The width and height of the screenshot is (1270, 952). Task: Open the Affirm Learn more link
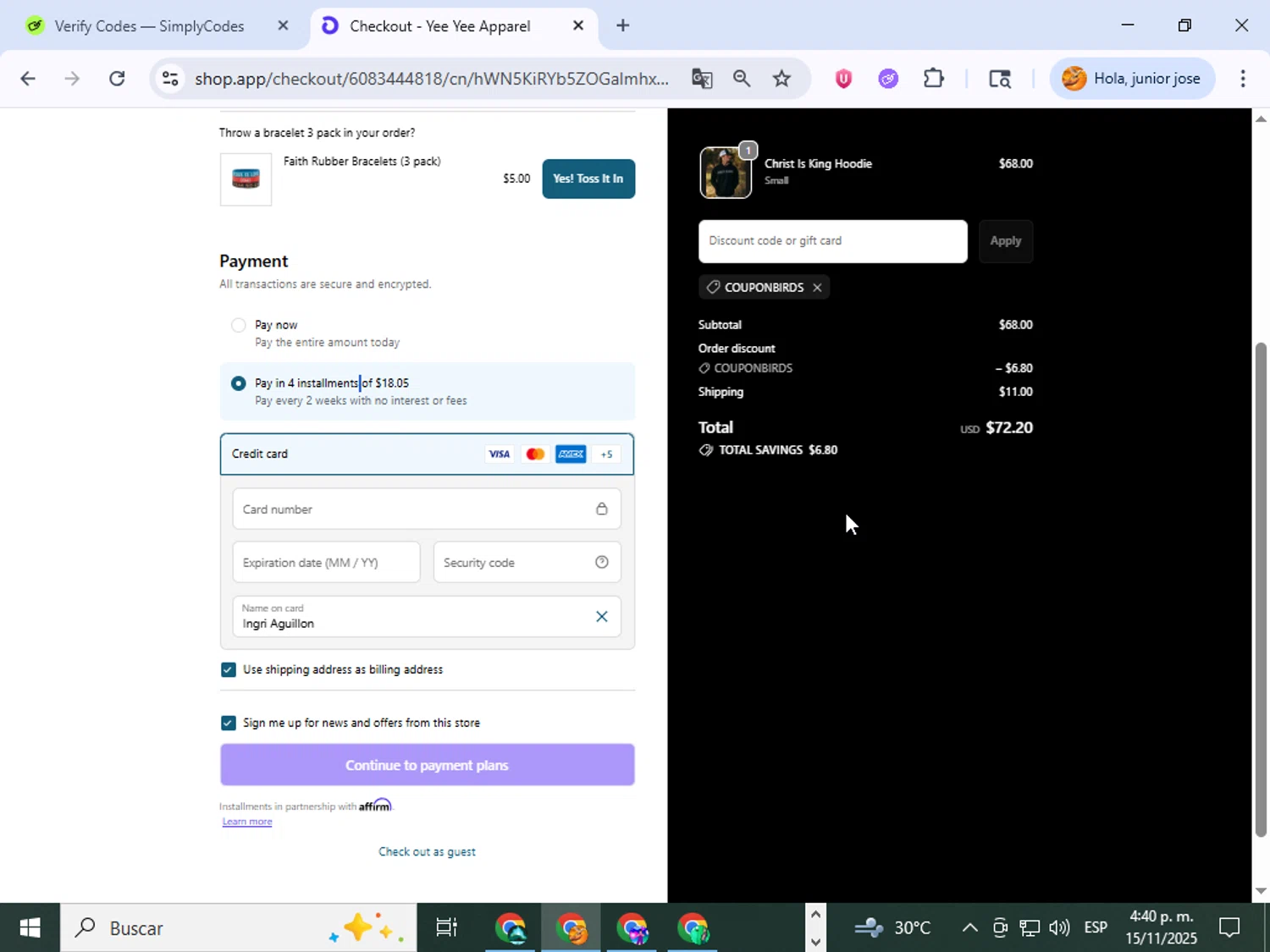tap(247, 822)
